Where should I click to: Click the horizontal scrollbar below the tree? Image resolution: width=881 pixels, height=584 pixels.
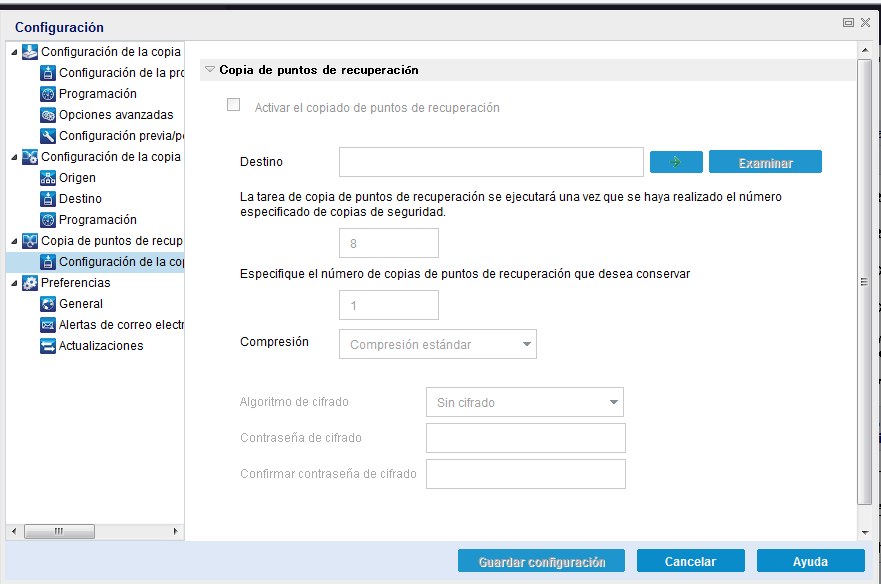(x=59, y=531)
